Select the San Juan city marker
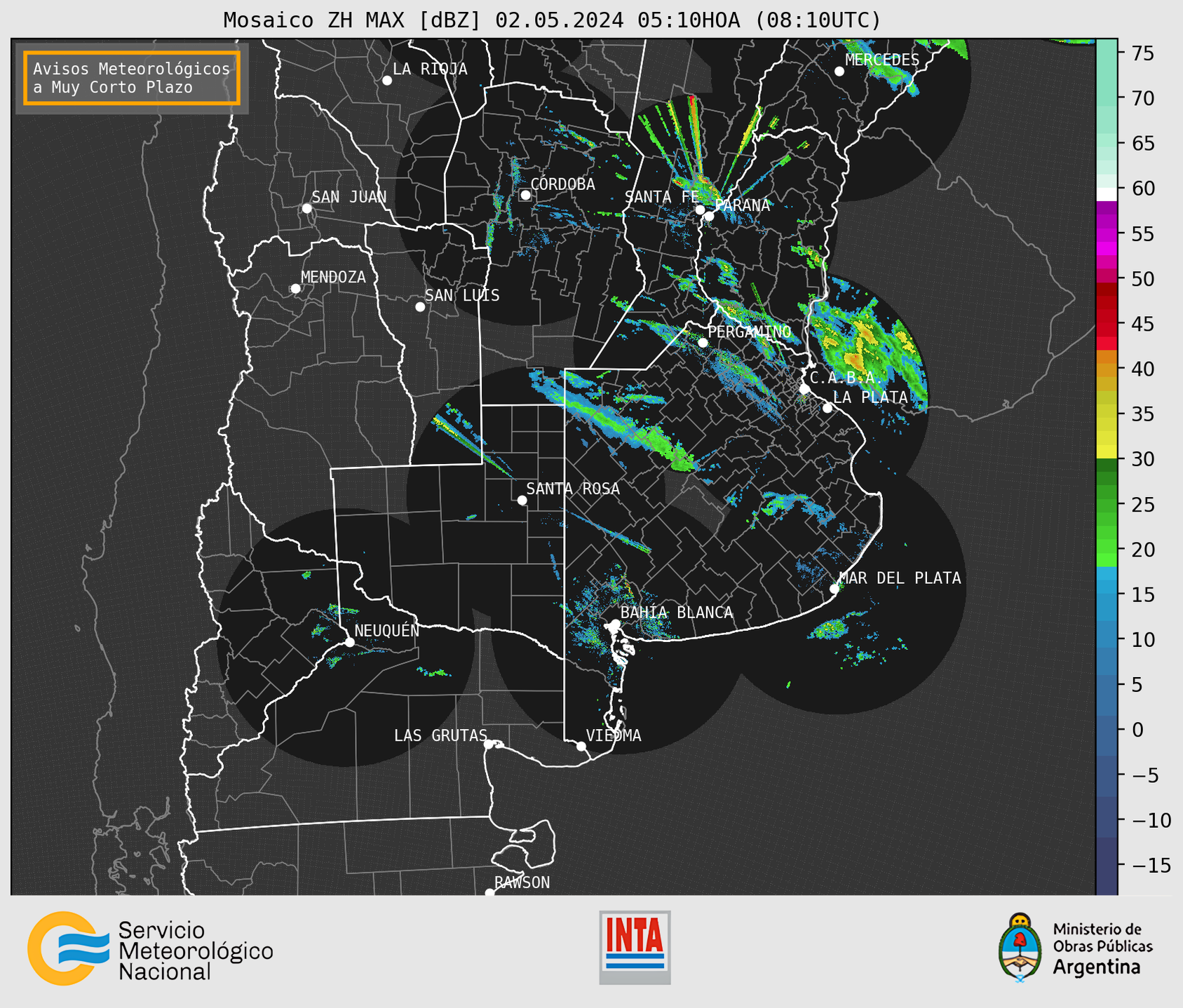The height and width of the screenshot is (1008, 1183). [306, 208]
